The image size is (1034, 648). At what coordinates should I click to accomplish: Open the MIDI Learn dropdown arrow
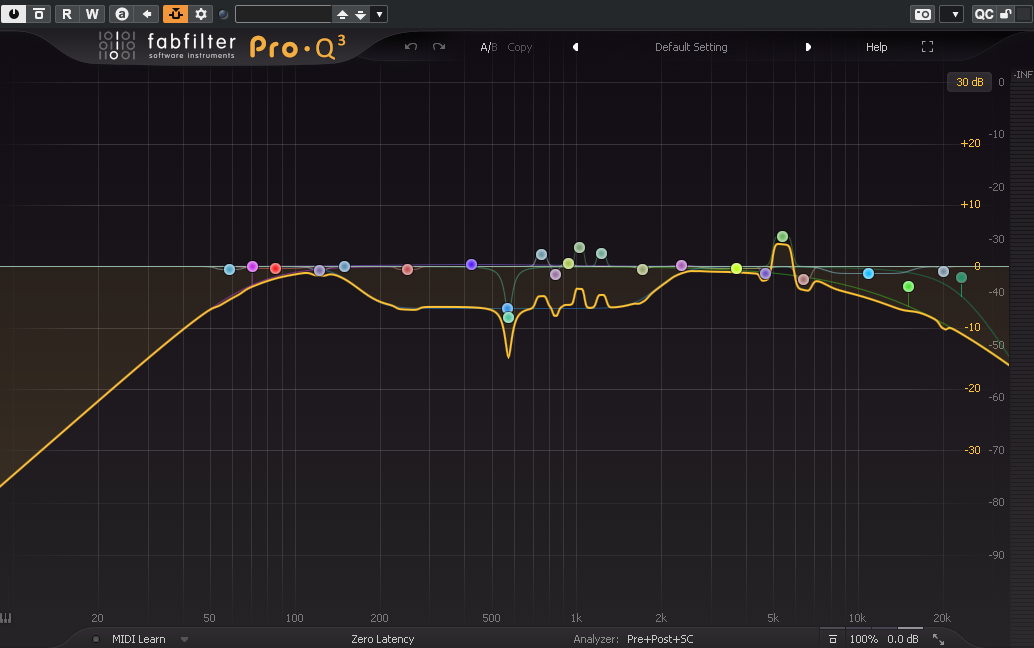(185, 639)
